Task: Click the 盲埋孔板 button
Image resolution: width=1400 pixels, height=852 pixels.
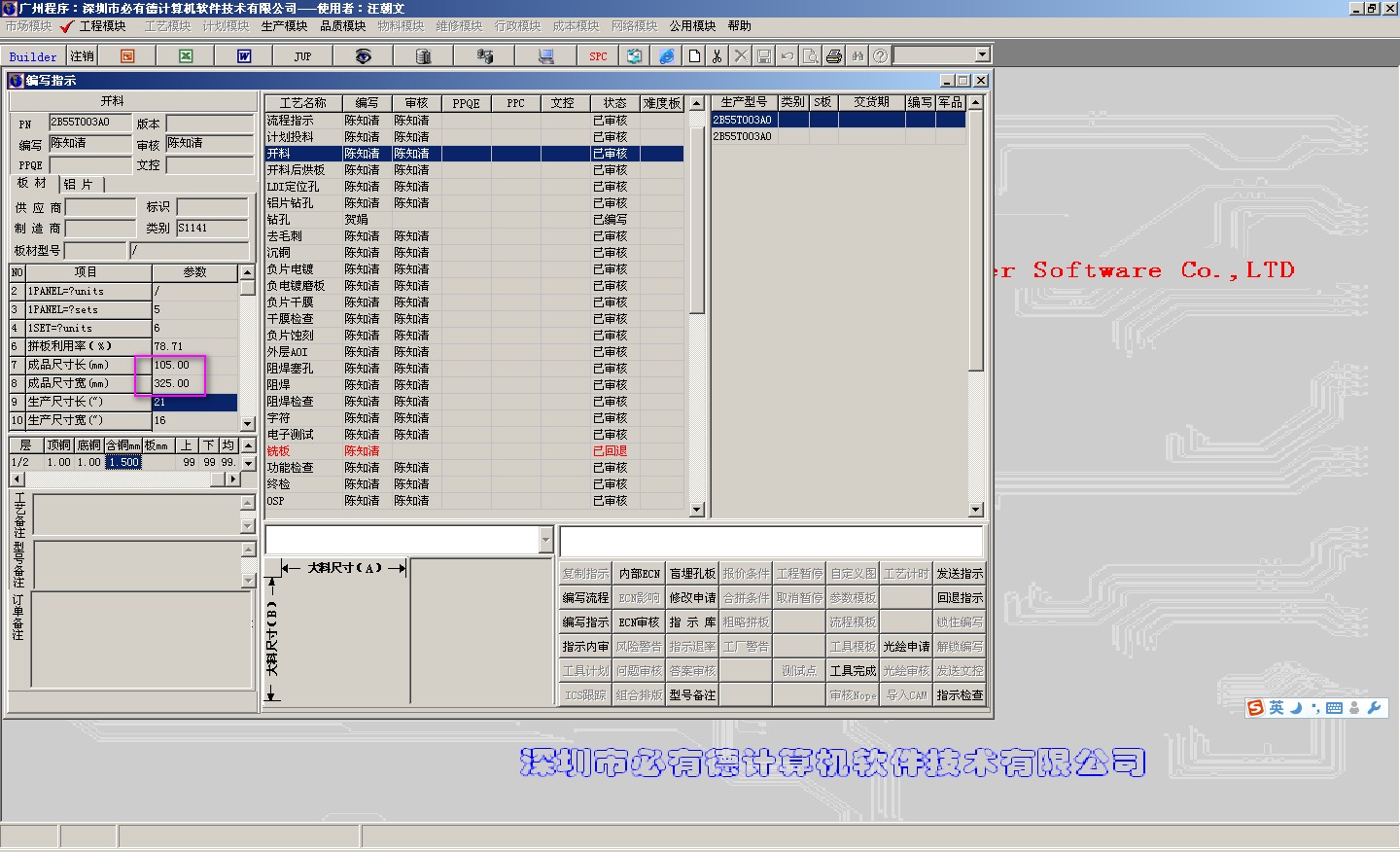Action: (692, 574)
